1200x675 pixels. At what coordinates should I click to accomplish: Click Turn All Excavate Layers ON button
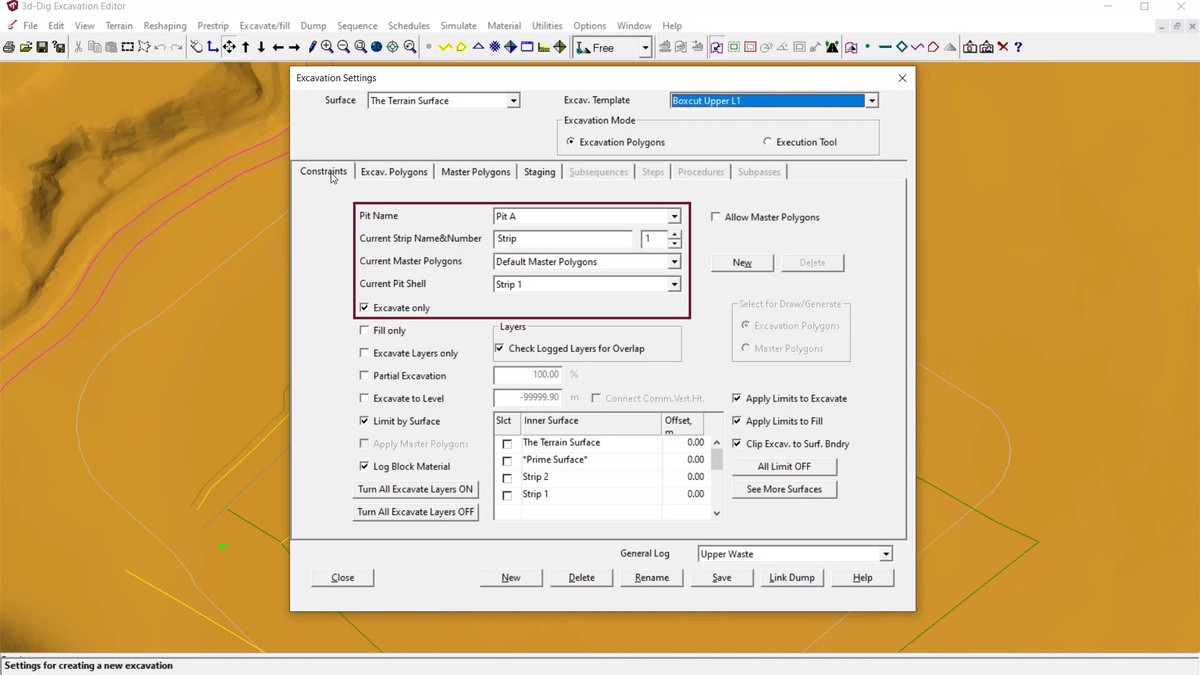click(416, 489)
